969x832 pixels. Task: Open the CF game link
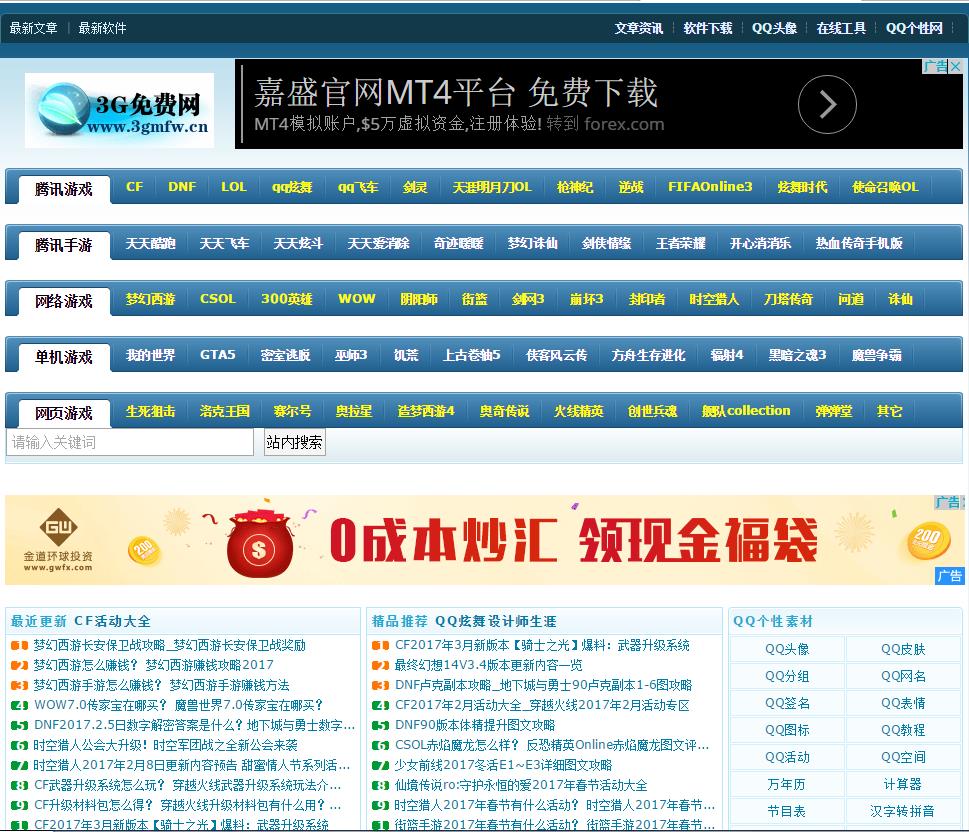tap(134, 187)
